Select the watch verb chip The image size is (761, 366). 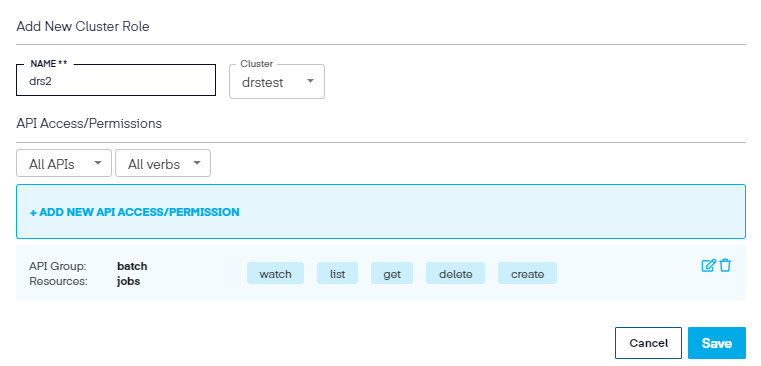tap(275, 273)
